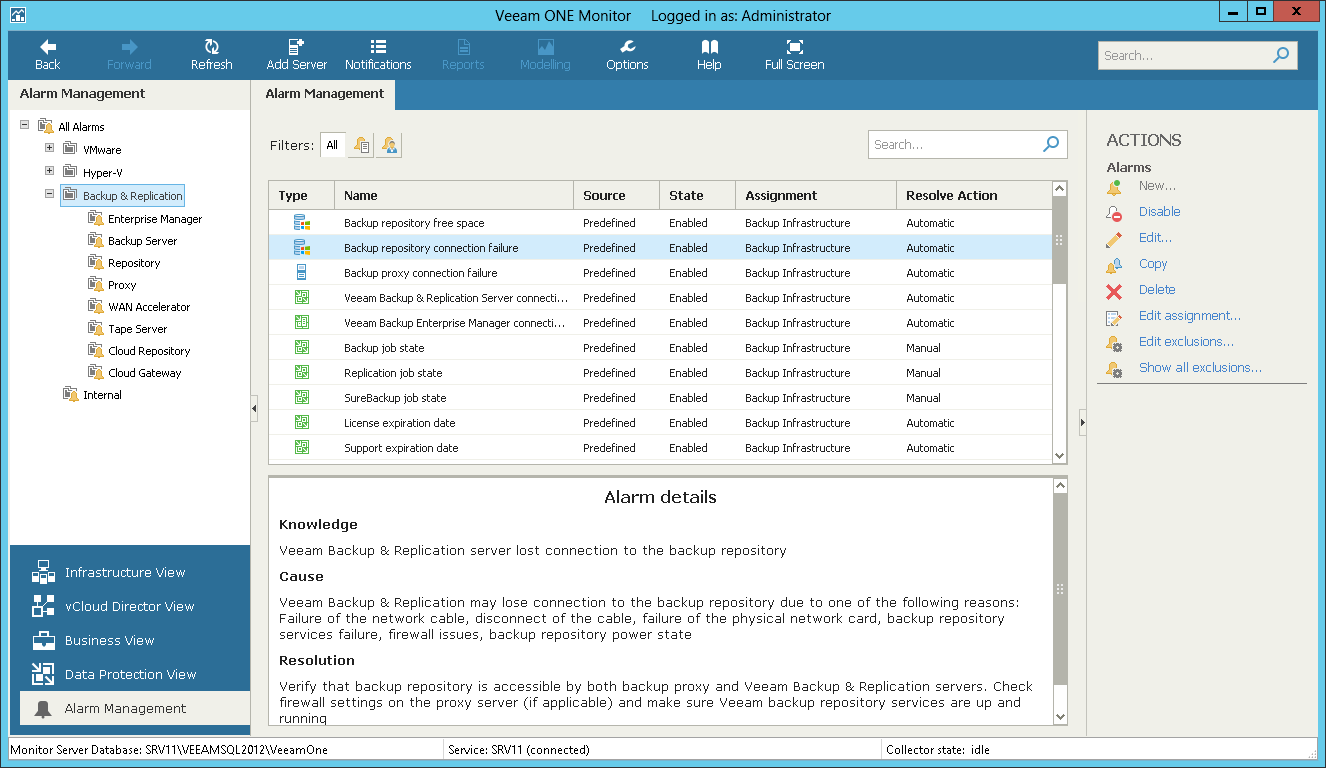1326x768 pixels.
Task: Sort alarms by the State column header
Action: tap(697, 196)
